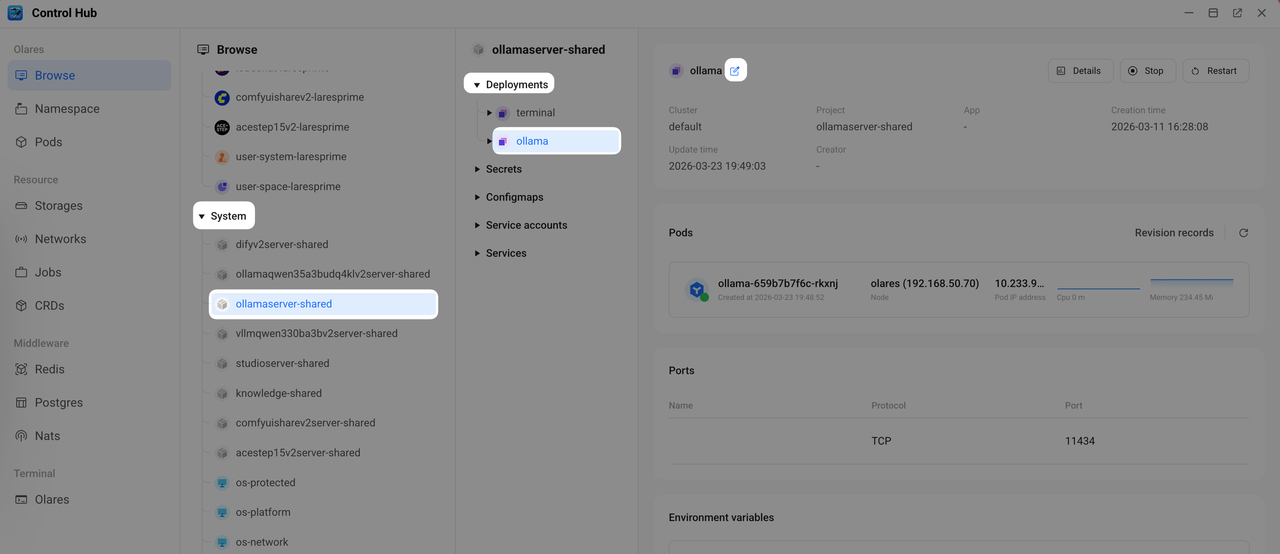The height and width of the screenshot is (554, 1280).
Task: Click the Control Hub logo icon
Action: pos(15,13)
